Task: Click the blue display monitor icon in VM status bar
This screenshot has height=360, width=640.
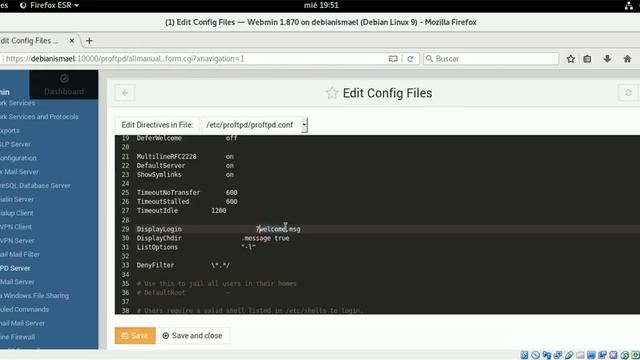Action: click(591, 355)
